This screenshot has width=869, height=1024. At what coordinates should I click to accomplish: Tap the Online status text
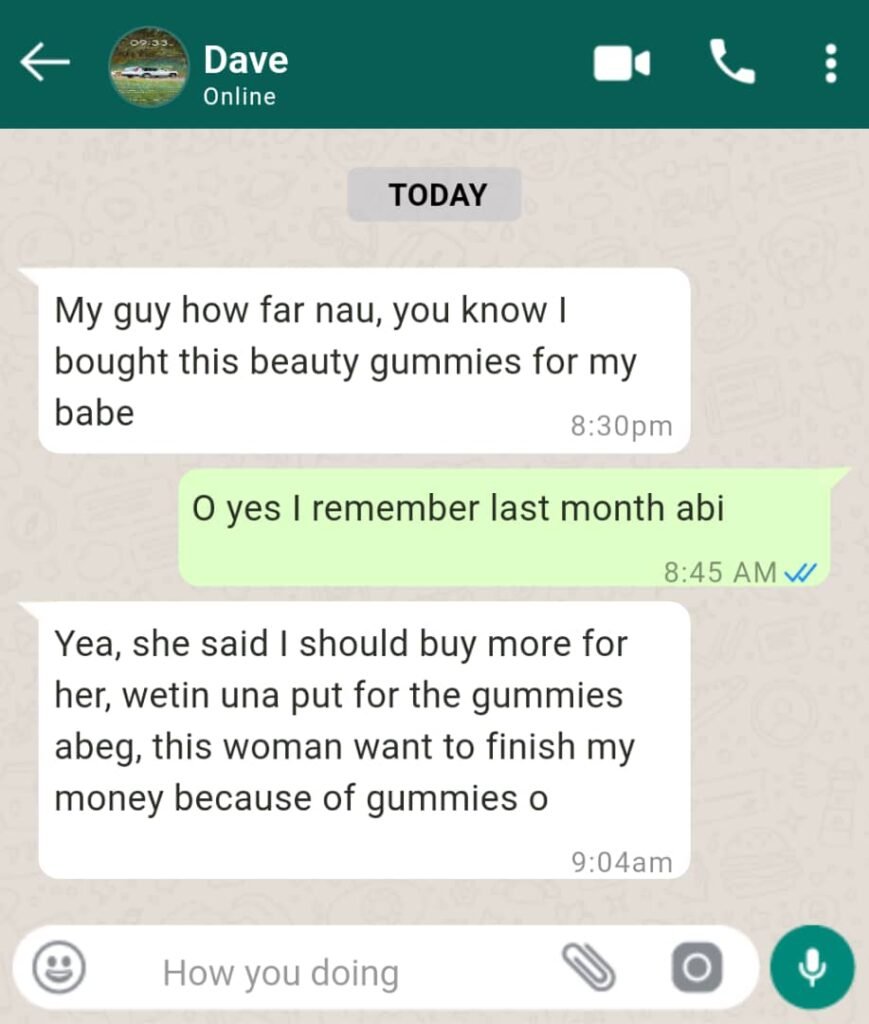(239, 97)
